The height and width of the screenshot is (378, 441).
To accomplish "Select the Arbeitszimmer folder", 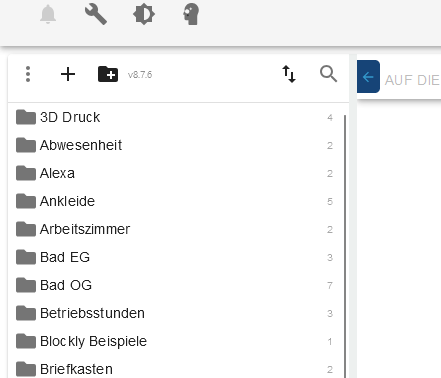I will pos(175,229).
